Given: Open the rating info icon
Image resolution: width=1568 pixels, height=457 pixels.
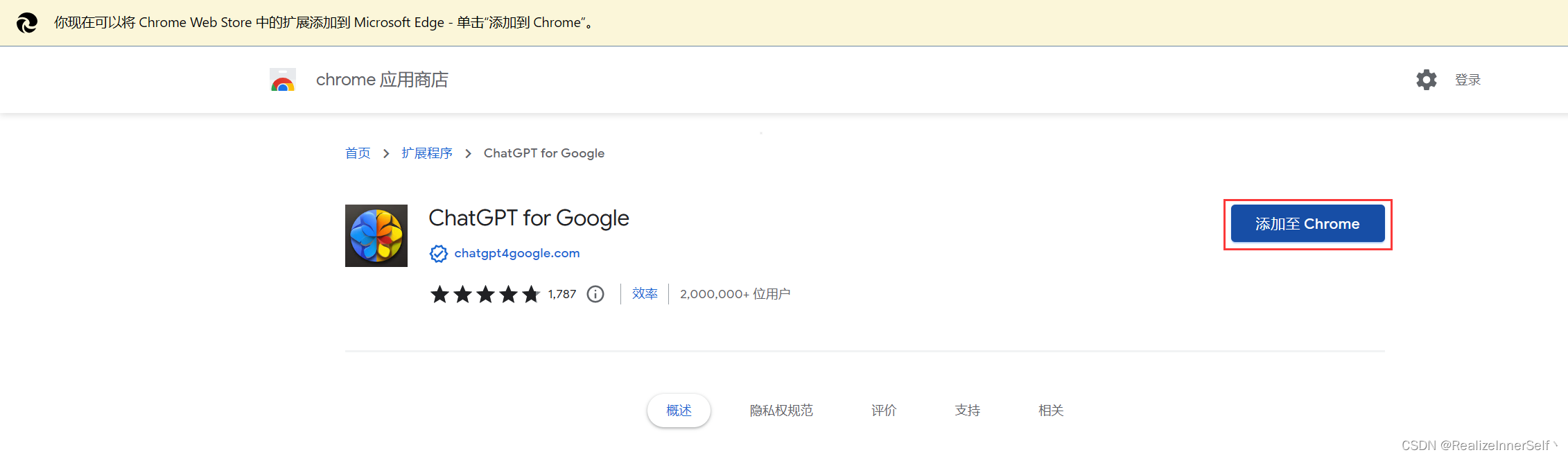Looking at the screenshot, I should coord(595,294).
